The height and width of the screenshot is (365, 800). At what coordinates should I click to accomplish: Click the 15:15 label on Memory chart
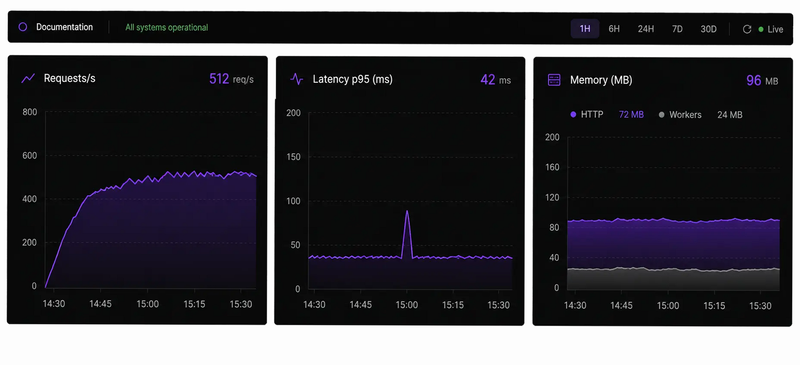coord(714,306)
